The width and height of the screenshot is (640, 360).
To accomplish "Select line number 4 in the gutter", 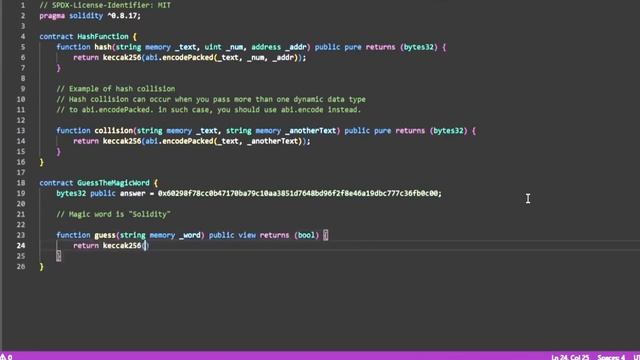I will point(22,37).
